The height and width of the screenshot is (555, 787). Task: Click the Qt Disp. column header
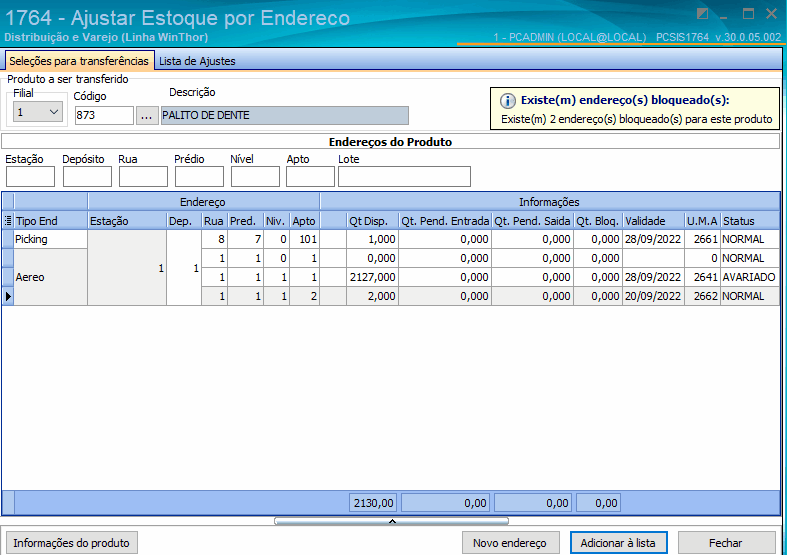(372, 221)
